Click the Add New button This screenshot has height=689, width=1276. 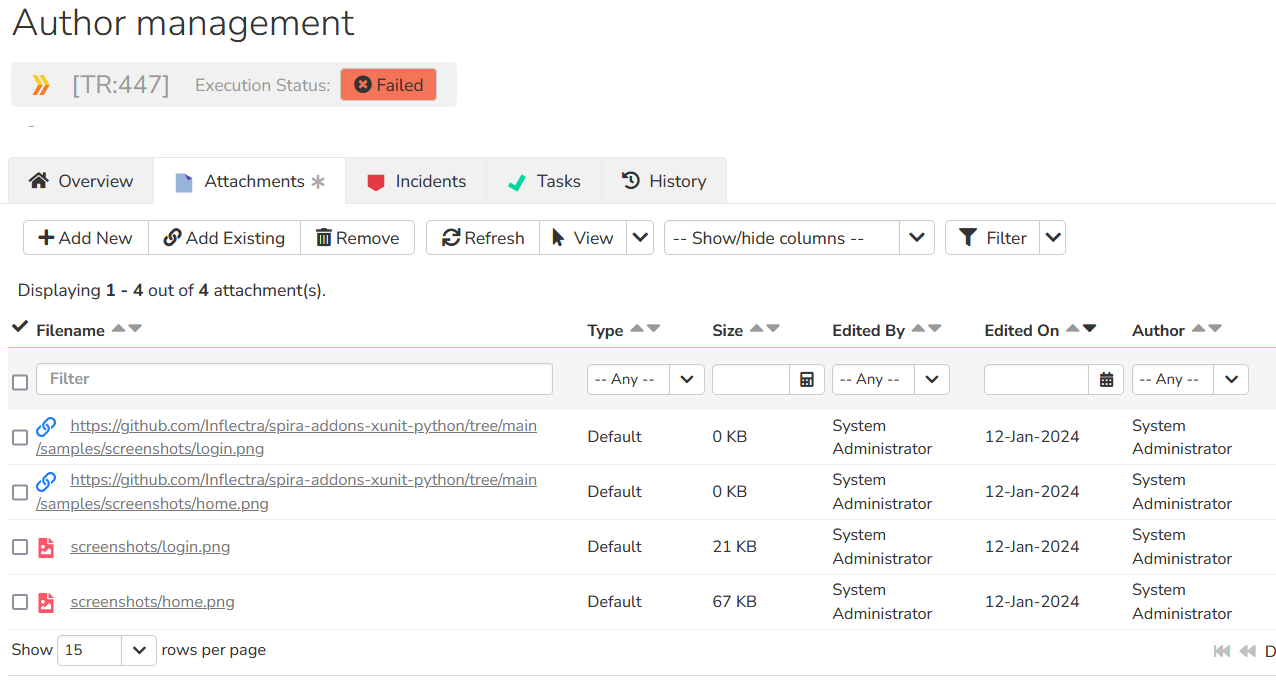[x=86, y=238]
